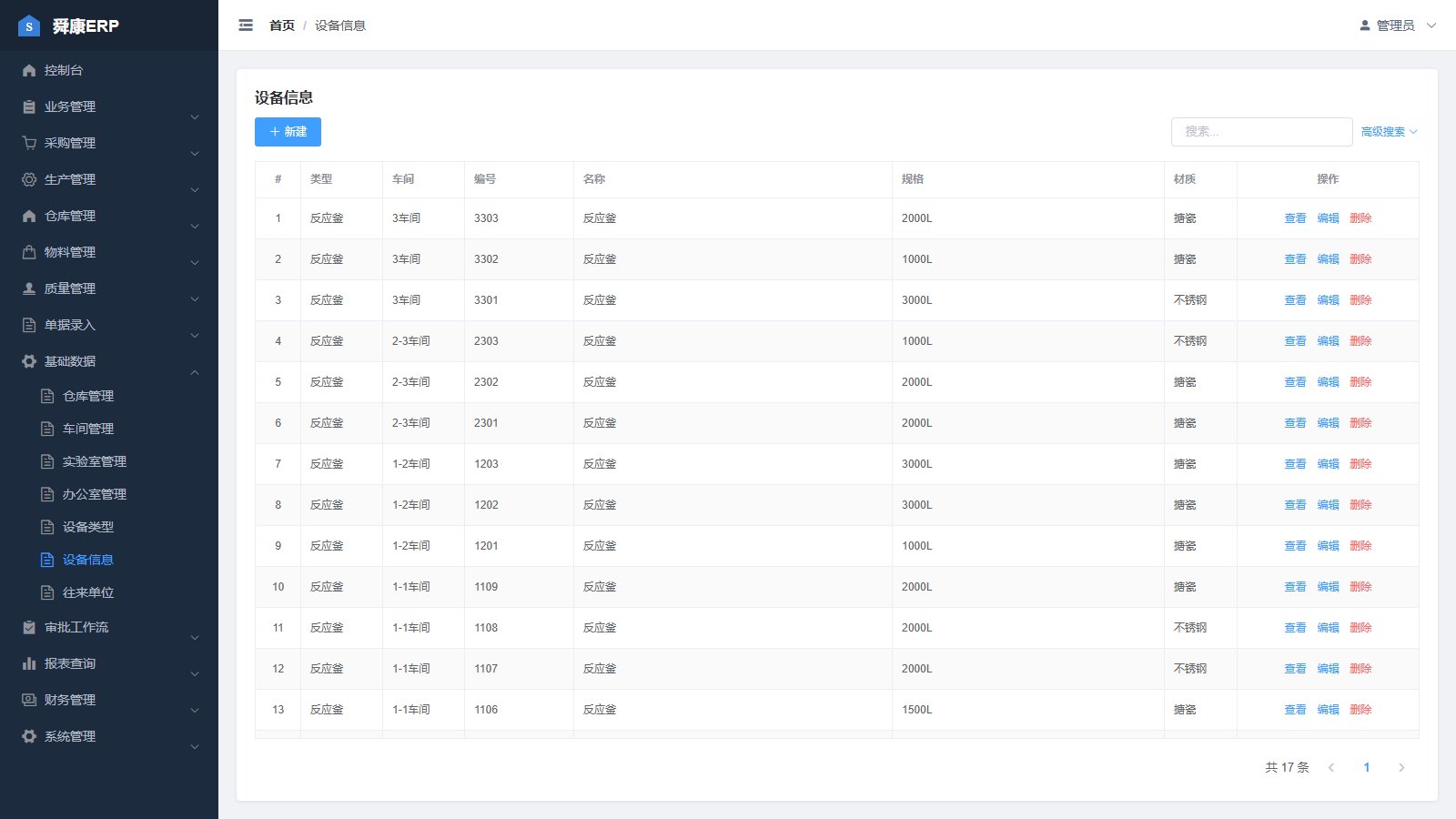1456x819 pixels.
Task: Click the 采购管理 shopping cart icon
Action: click(x=29, y=143)
